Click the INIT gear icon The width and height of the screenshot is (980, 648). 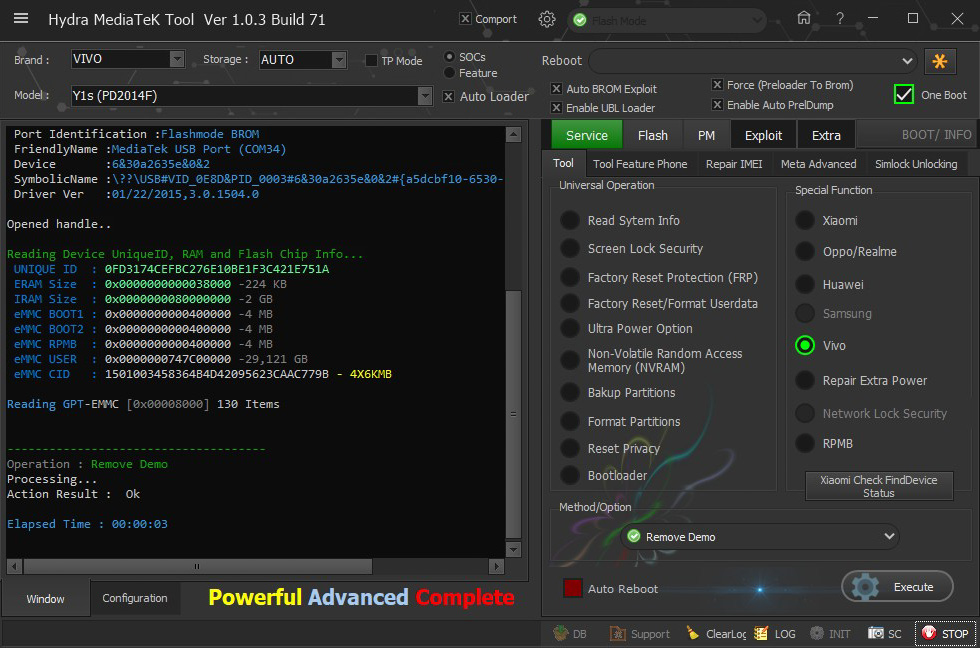tap(830, 634)
